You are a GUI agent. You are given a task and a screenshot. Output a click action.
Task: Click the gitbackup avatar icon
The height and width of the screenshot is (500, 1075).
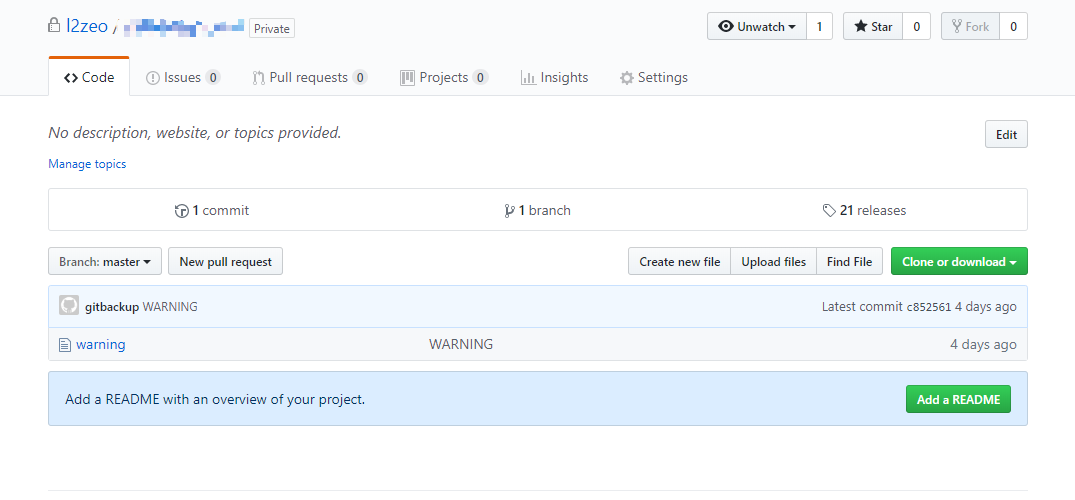click(68, 306)
